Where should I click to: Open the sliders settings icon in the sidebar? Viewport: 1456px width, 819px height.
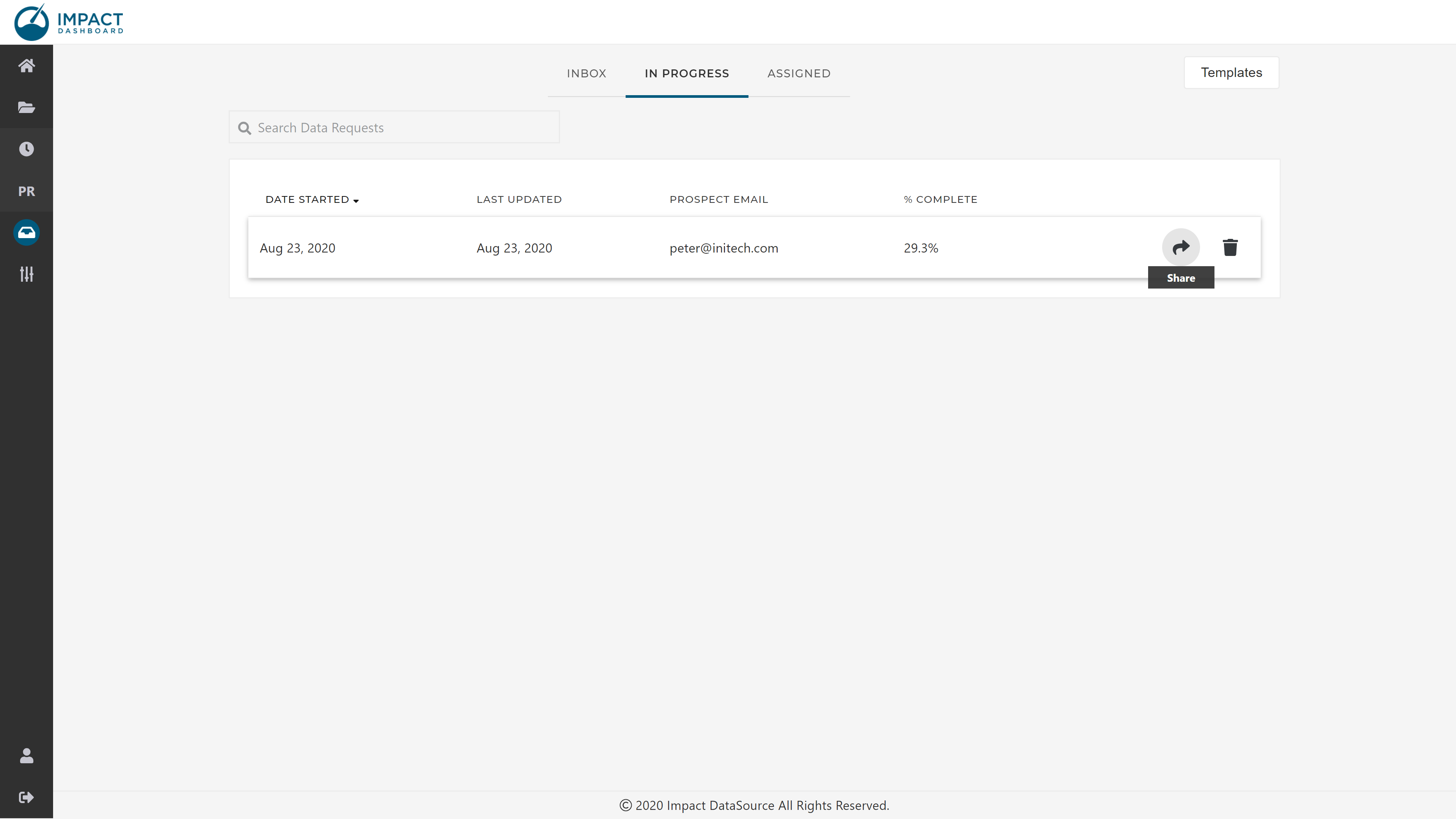pos(27,274)
